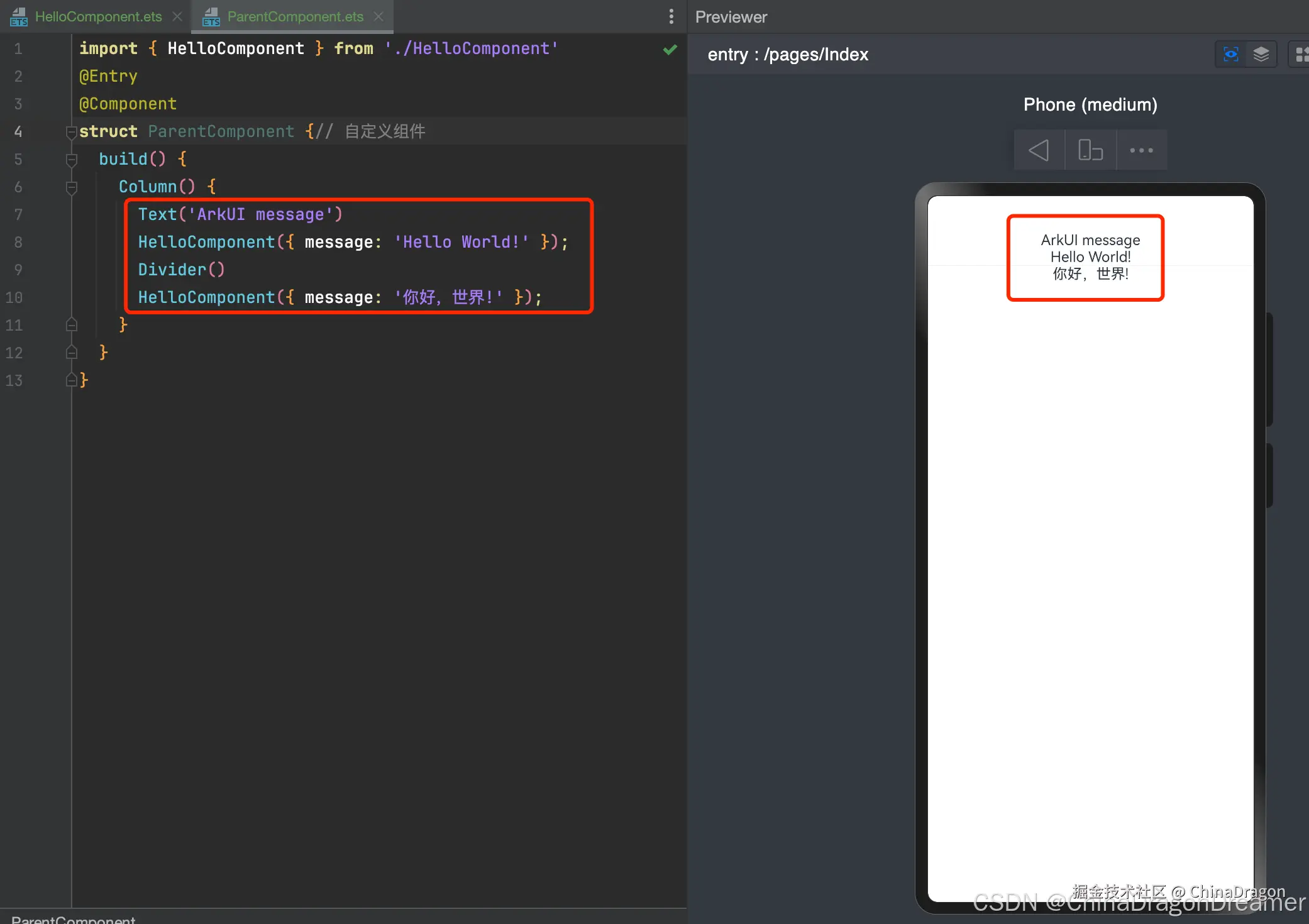1309x924 pixels.
Task: Rotate device with the orientation icon
Action: pos(1090,150)
